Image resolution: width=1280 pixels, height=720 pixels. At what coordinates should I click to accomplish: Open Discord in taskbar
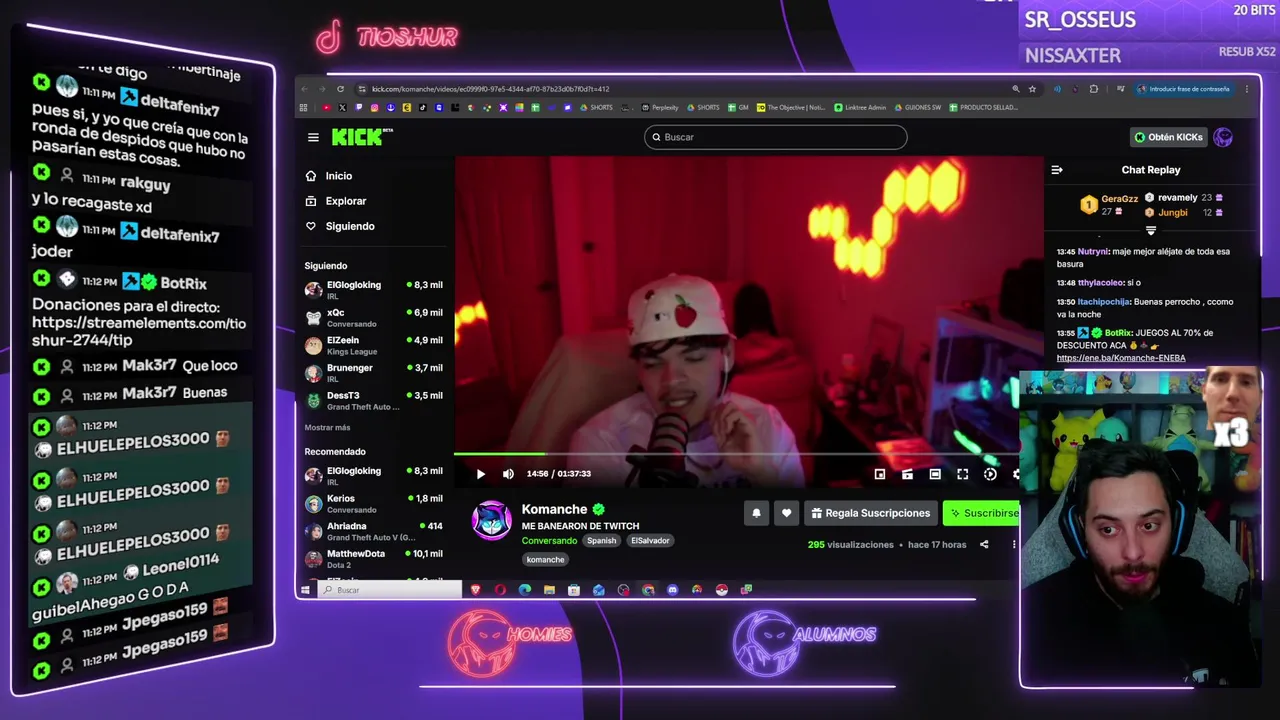[672, 590]
